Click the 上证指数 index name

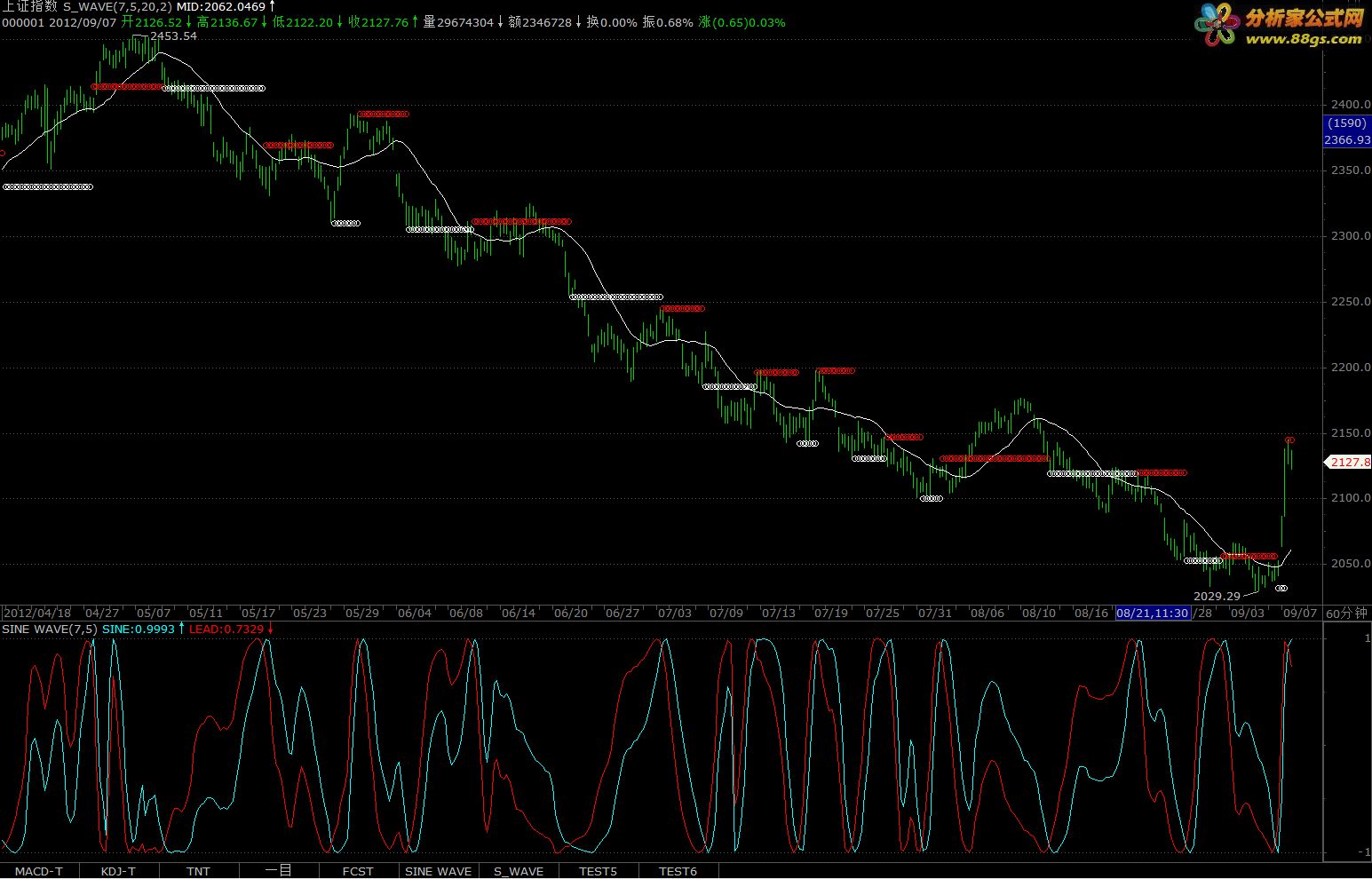[29, 6]
